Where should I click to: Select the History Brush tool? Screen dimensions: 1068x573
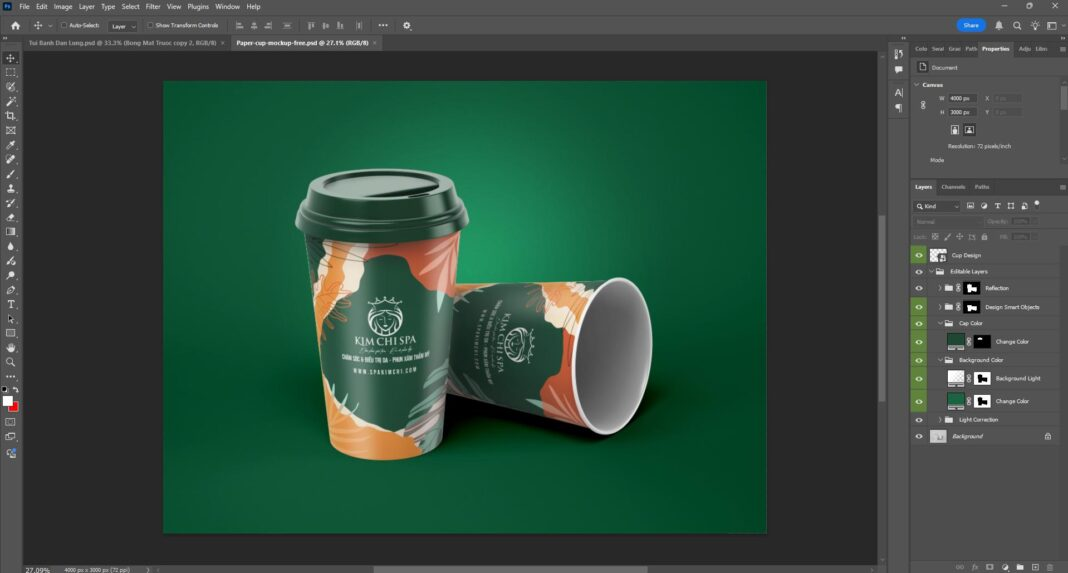10,203
